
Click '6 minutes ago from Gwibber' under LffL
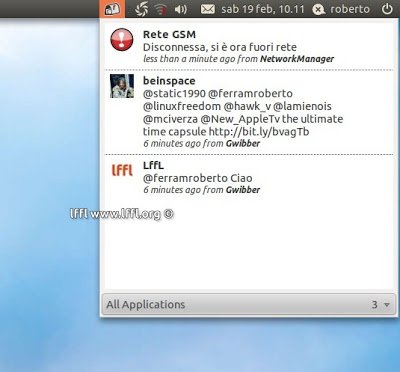201,190
